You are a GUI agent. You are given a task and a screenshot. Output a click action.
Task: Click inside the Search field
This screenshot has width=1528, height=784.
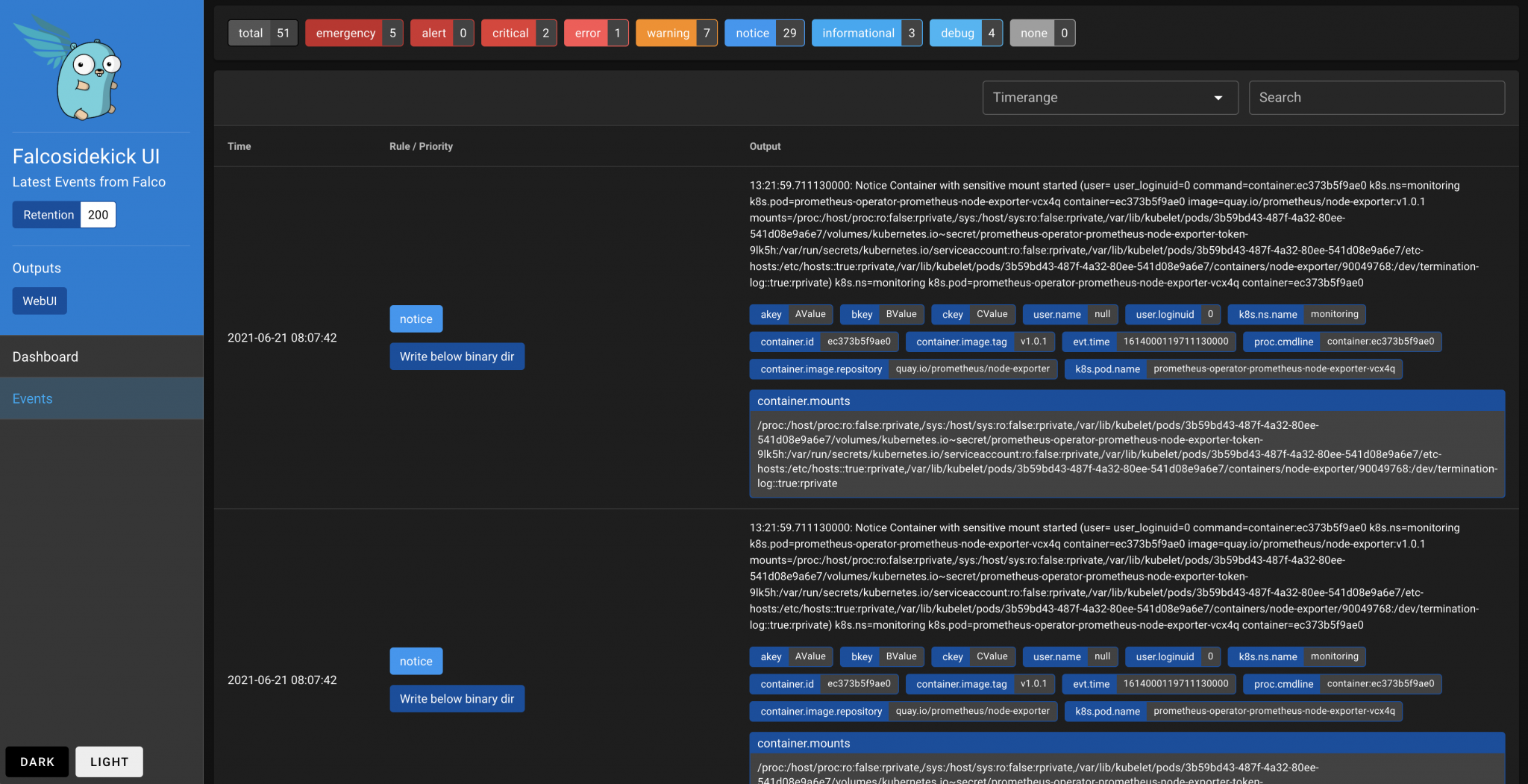(x=1375, y=98)
